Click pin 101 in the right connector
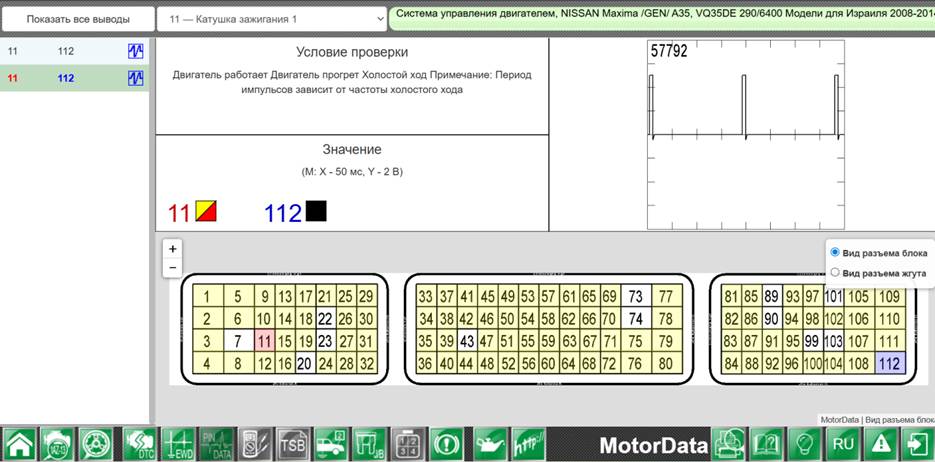 pyautogui.click(x=832, y=296)
